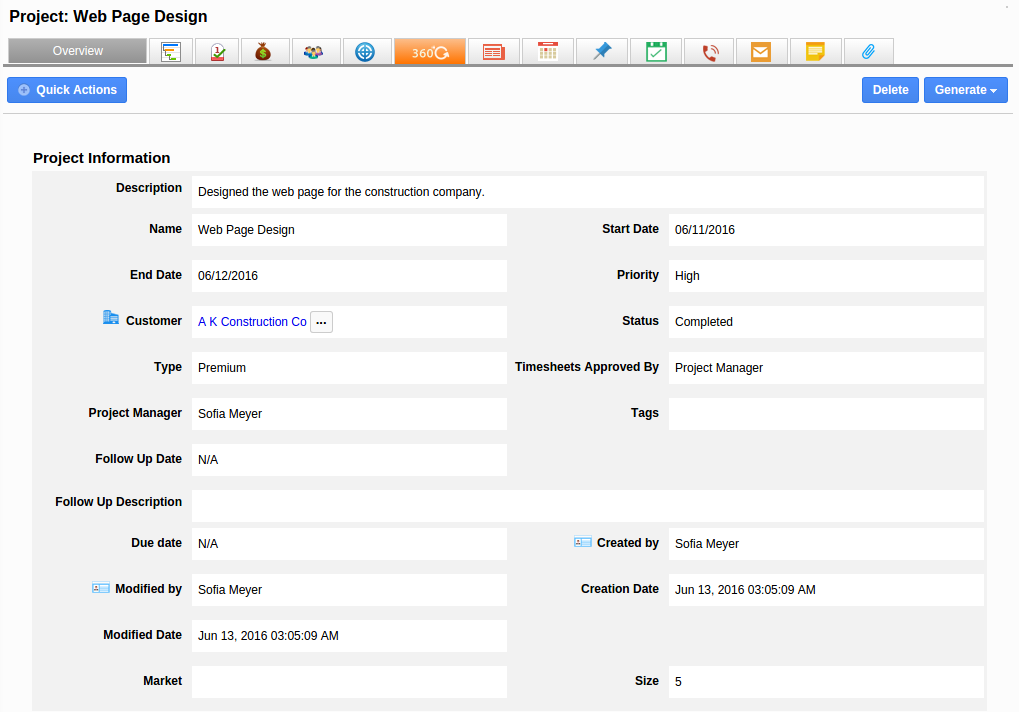
Task: Click the Status value Completed
Action: coord(703,322)
